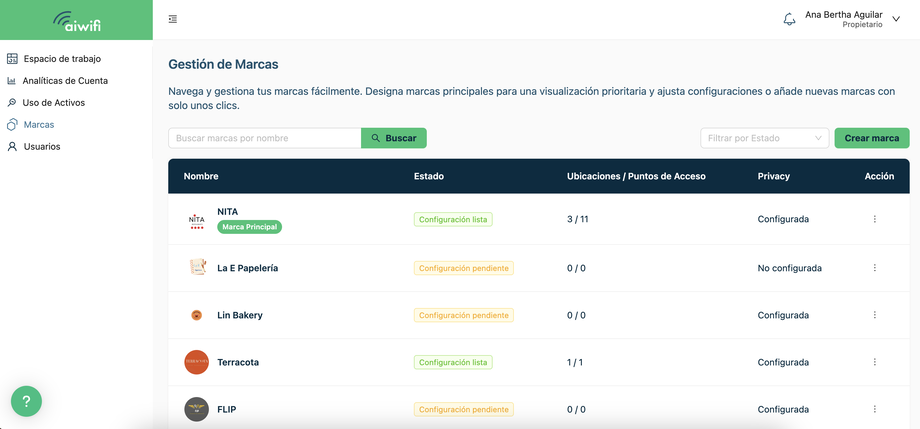Open notifications bell icon
This screenshot has height=429, width=920.
[789, 19]
